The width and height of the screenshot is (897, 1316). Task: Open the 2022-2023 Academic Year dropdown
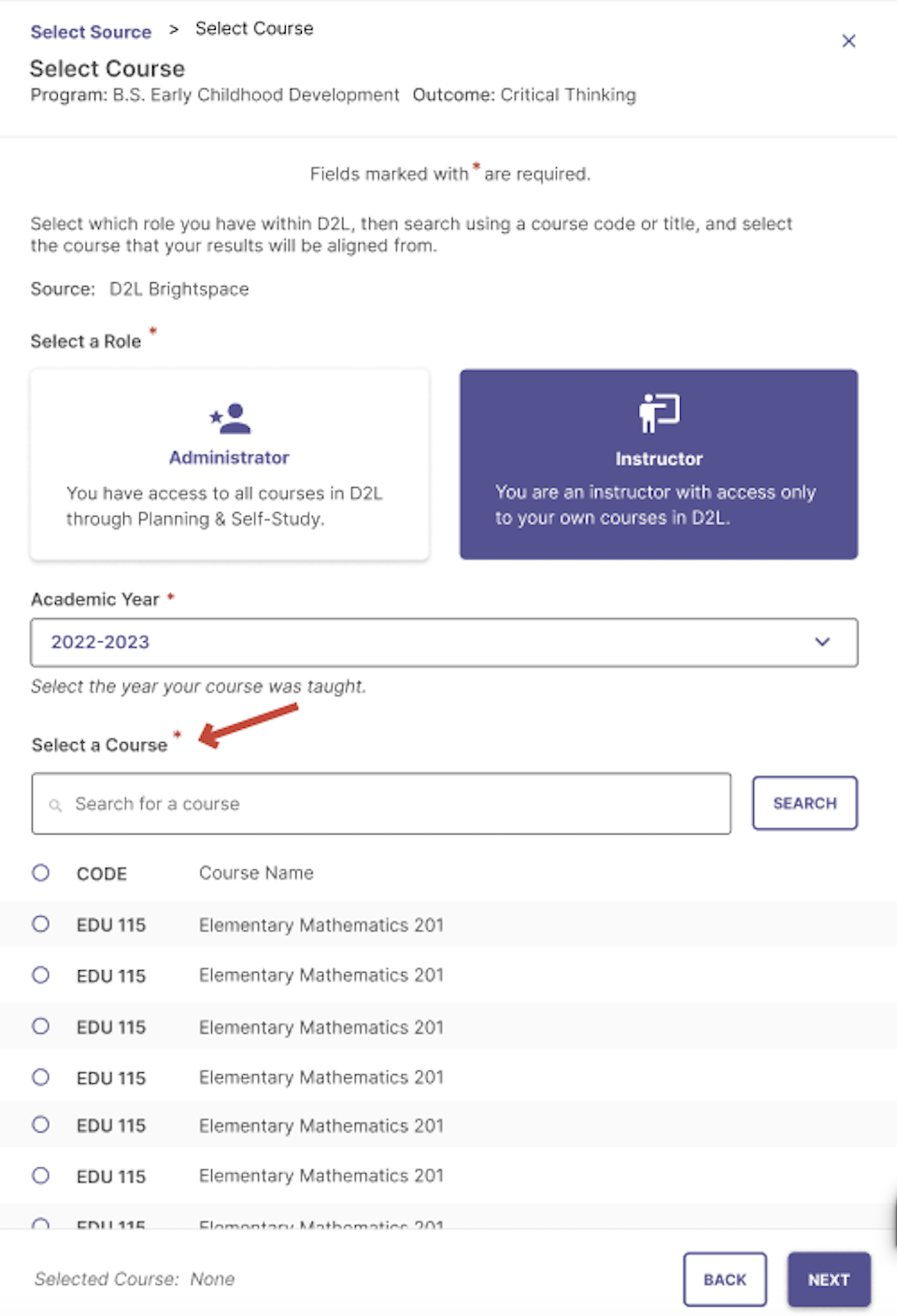click(444, 642)
